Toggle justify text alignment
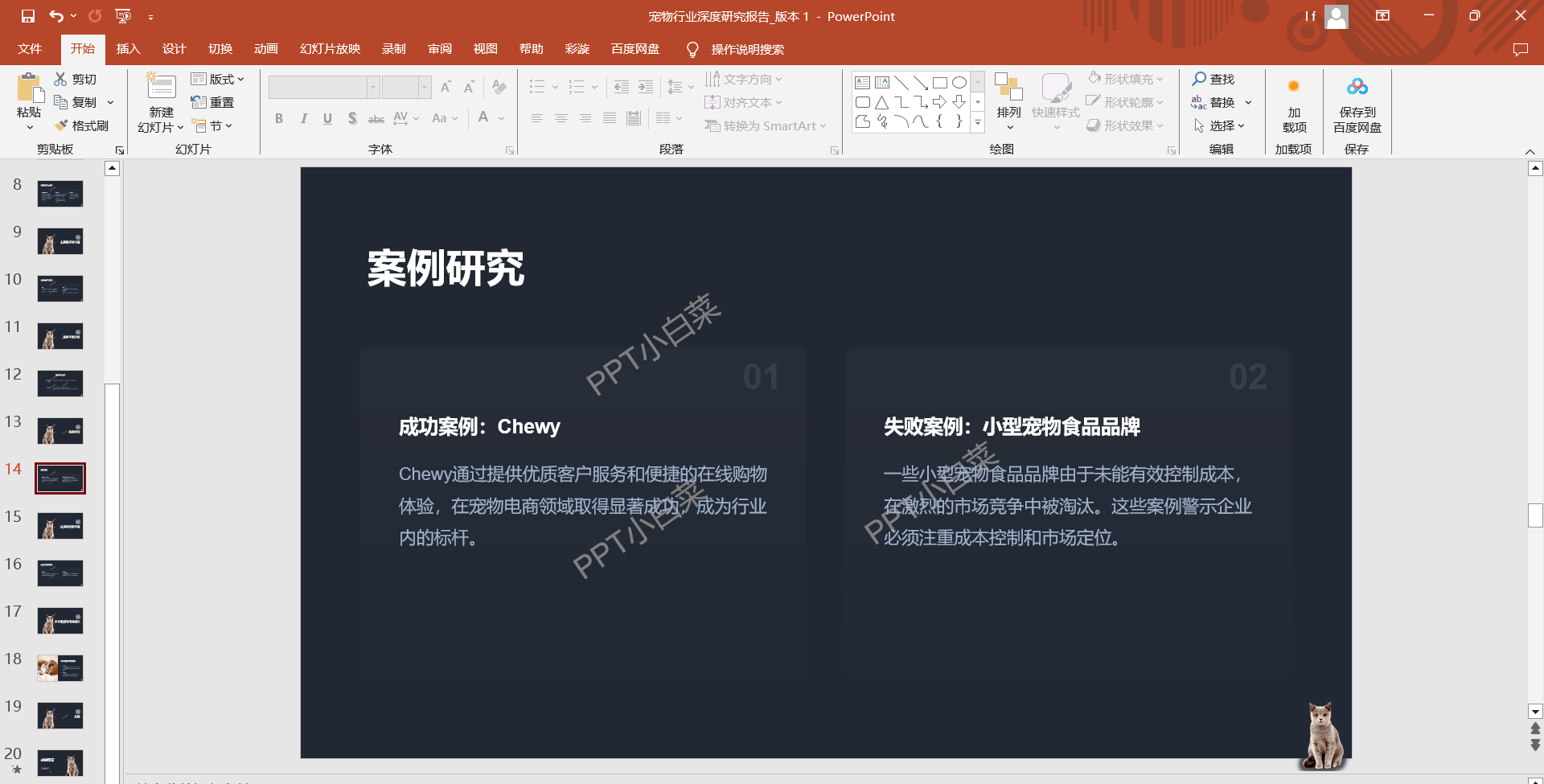The height and width of the screenshot is (784, 1544). point(610,118)
